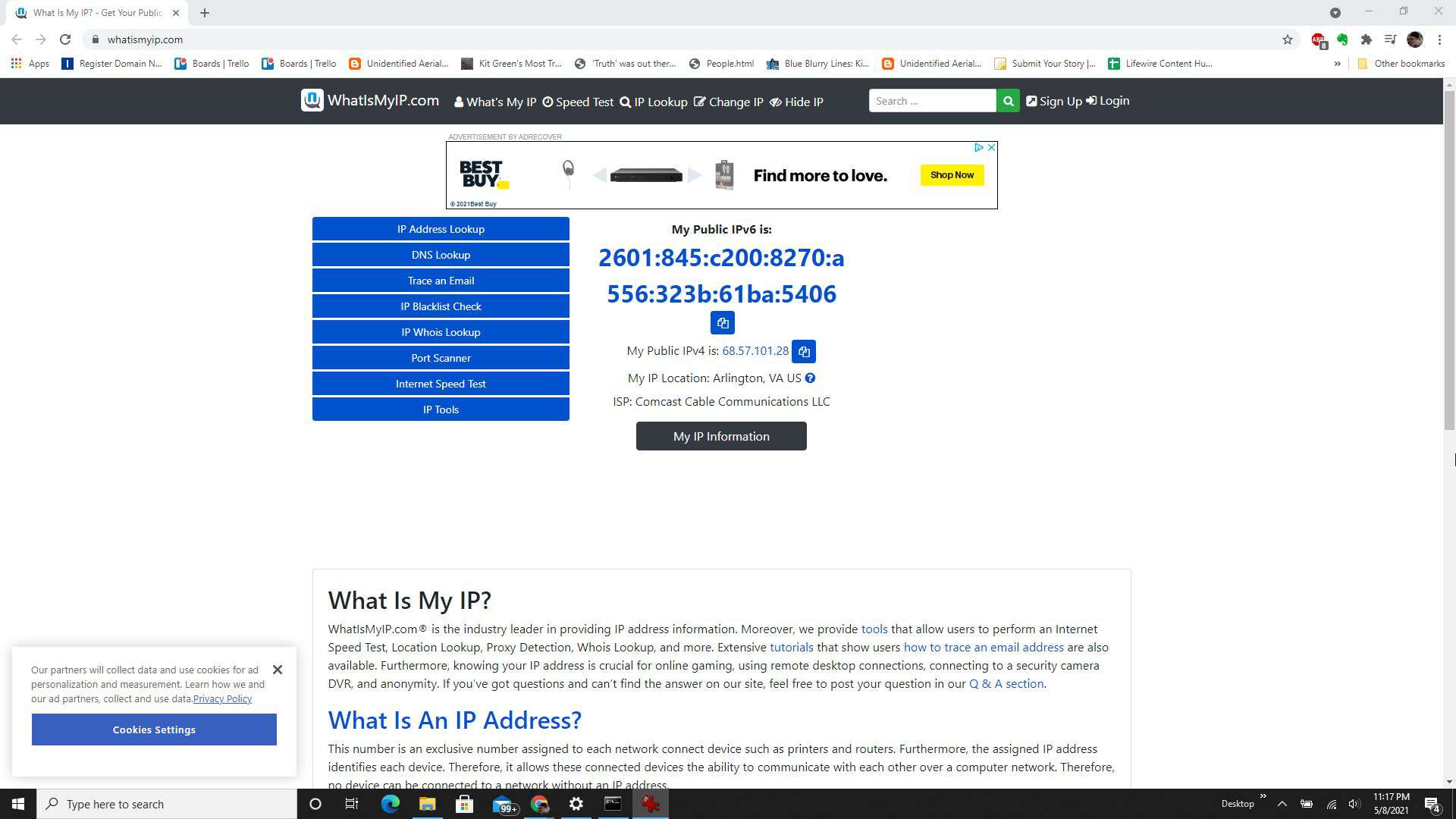Select the Port Scanner tool icon
Screen dimensions: 1456x819
point(440,358)
